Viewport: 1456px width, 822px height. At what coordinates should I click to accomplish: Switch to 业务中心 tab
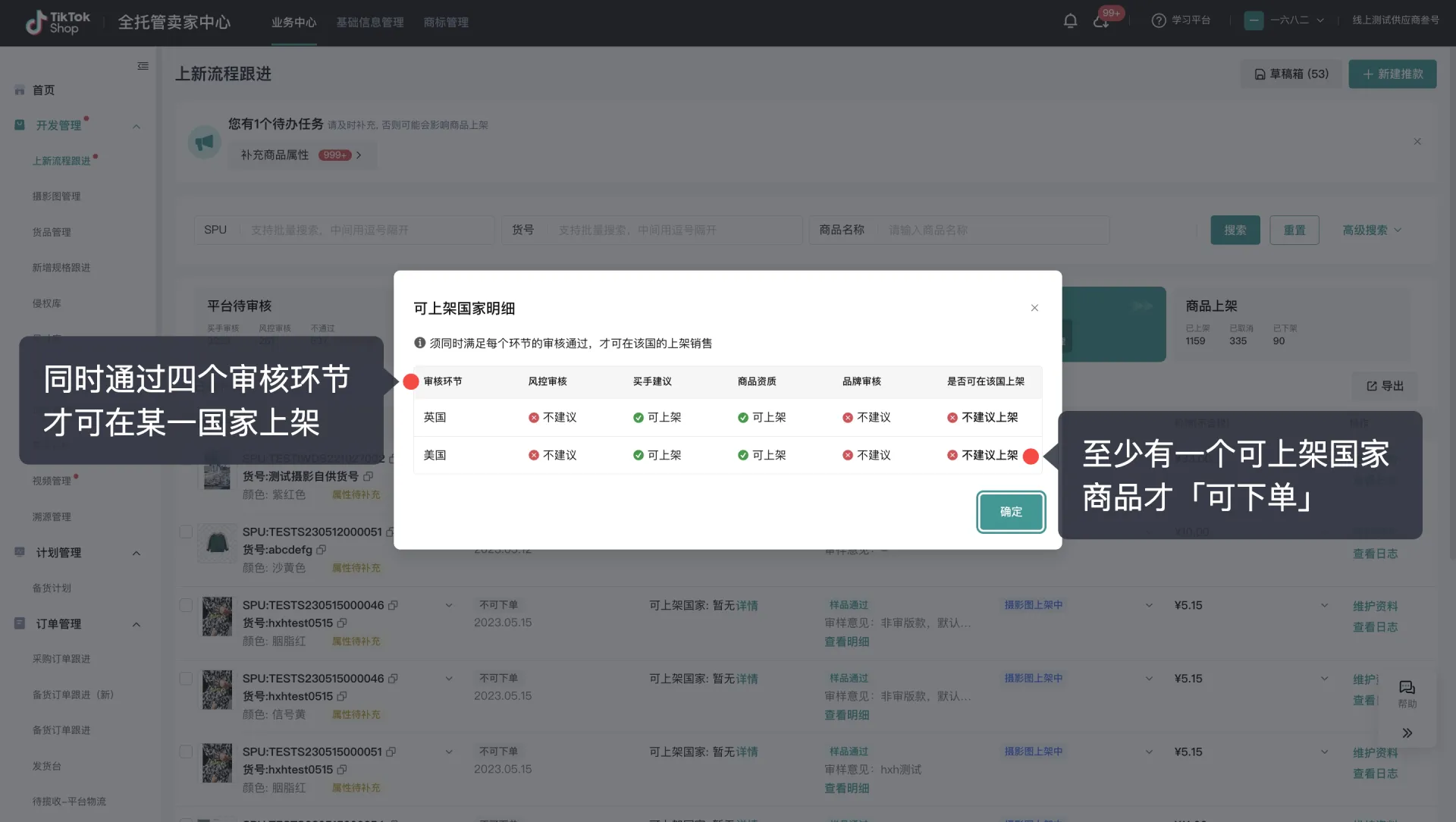294,22
